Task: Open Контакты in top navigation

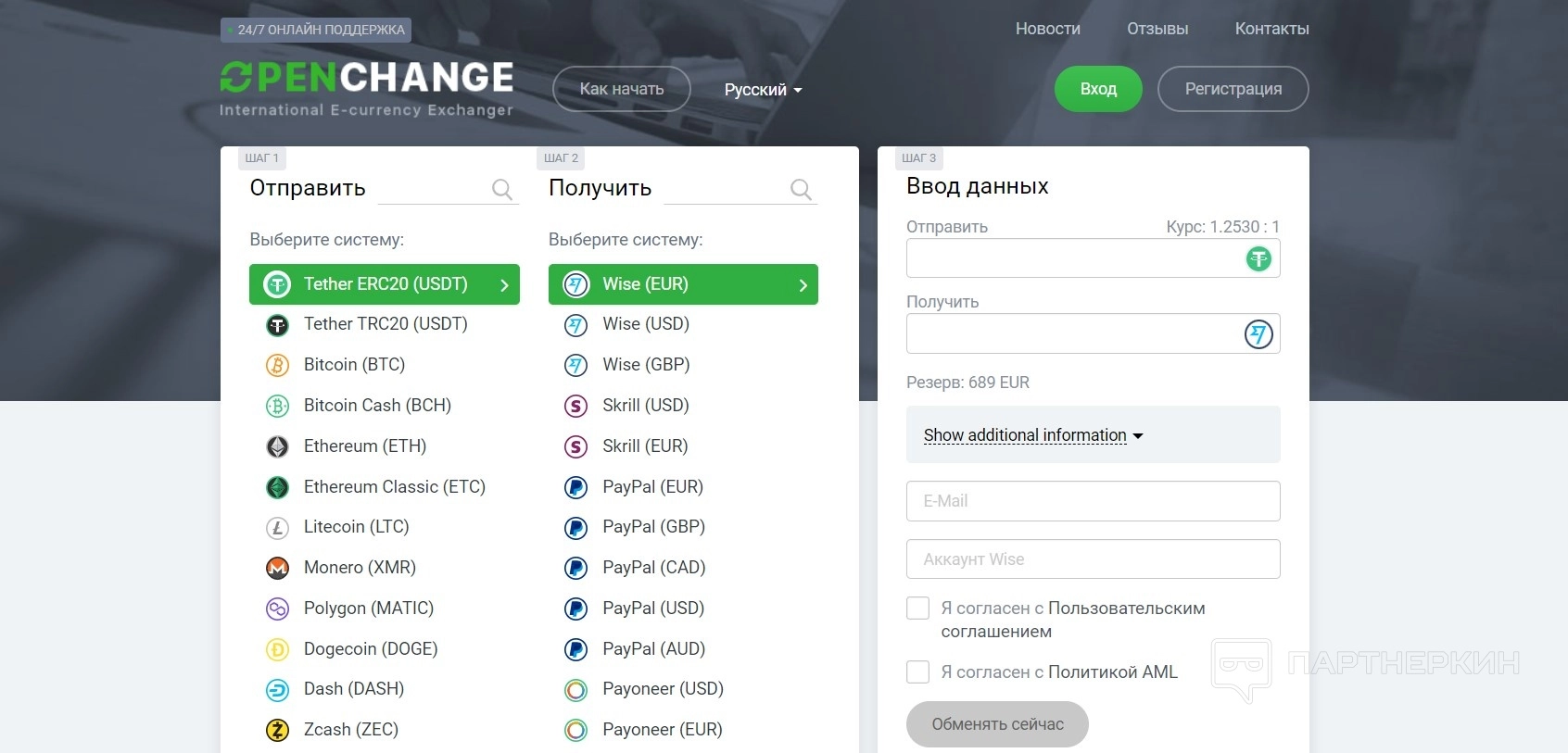Action: click(1272, 29)
